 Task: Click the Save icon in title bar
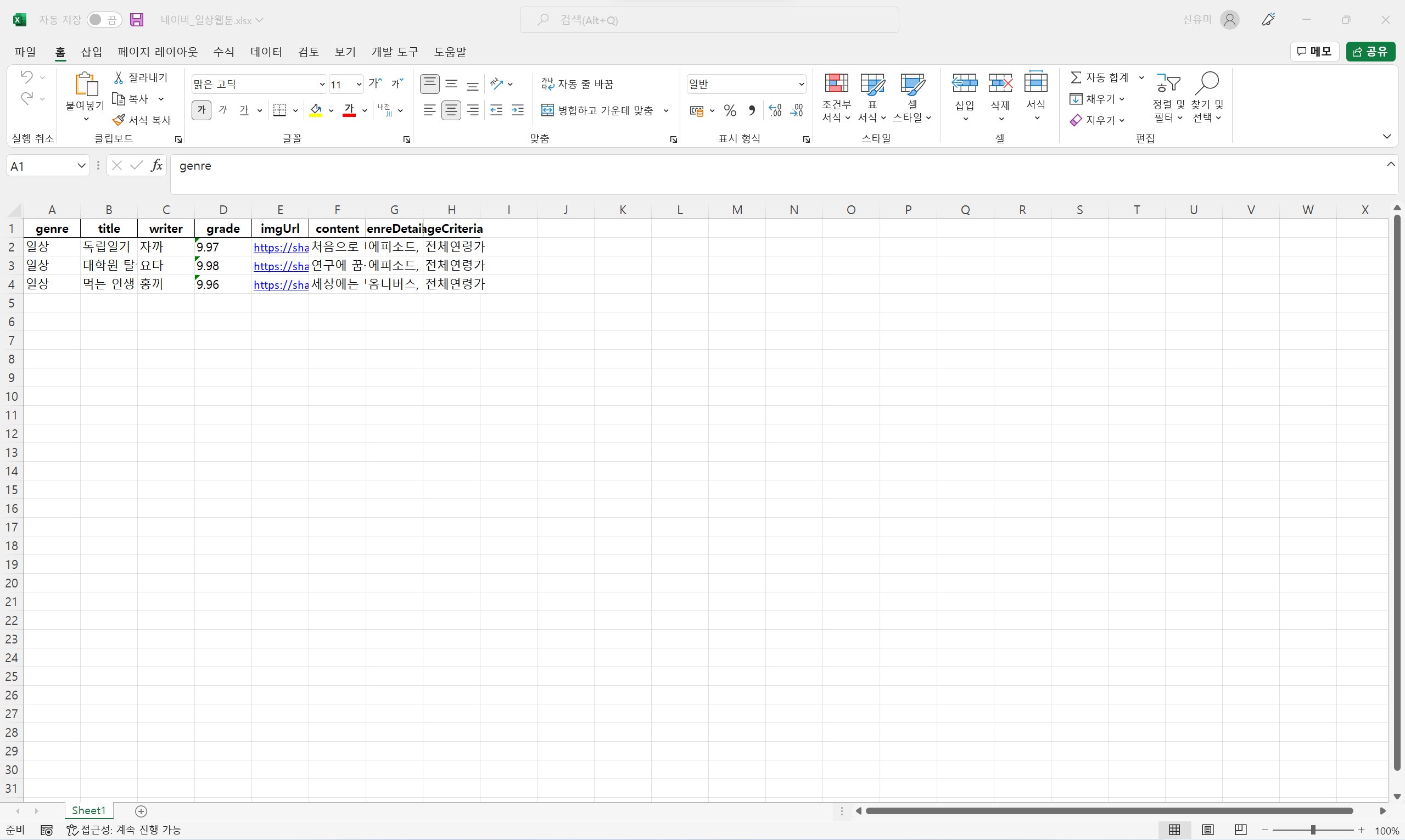136,20
